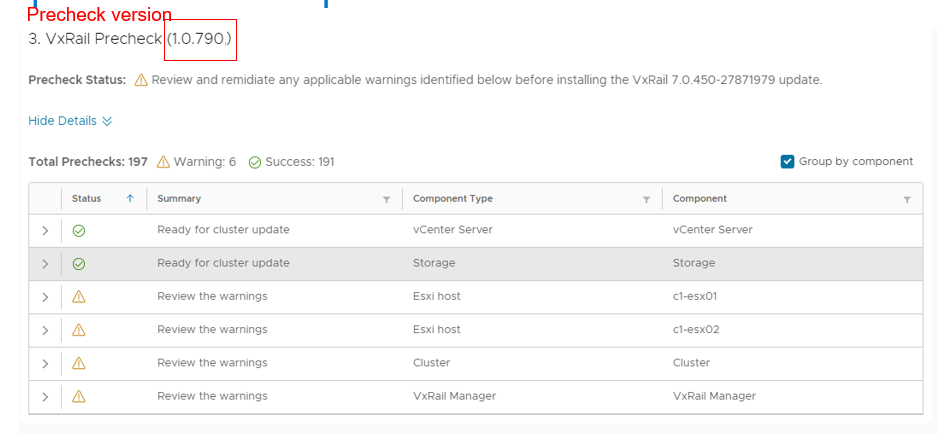Click the VxRail Manager warning status icon
Viewport: 937px width, 434px height.
[x=79, y=396]
